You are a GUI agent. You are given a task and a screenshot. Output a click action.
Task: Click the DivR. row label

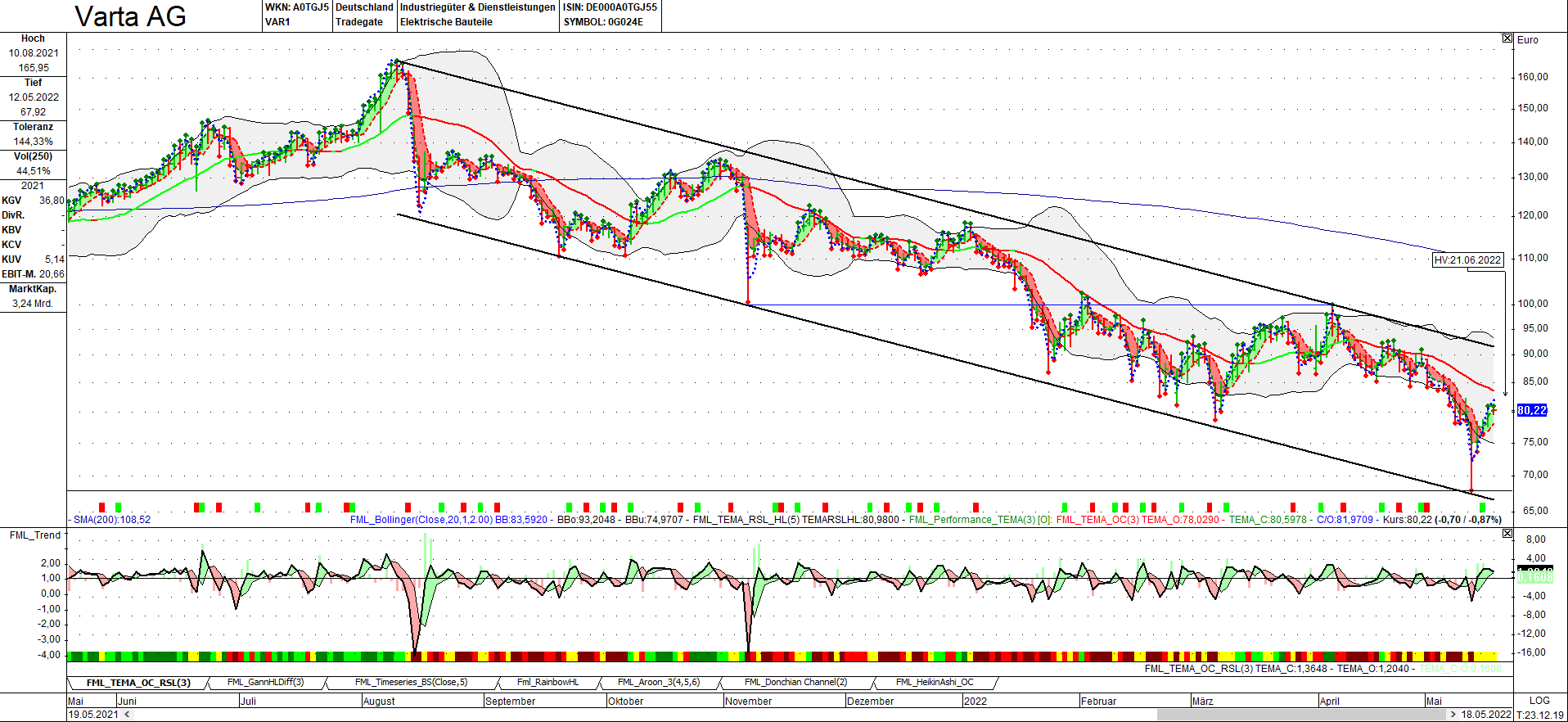[13, 215]
